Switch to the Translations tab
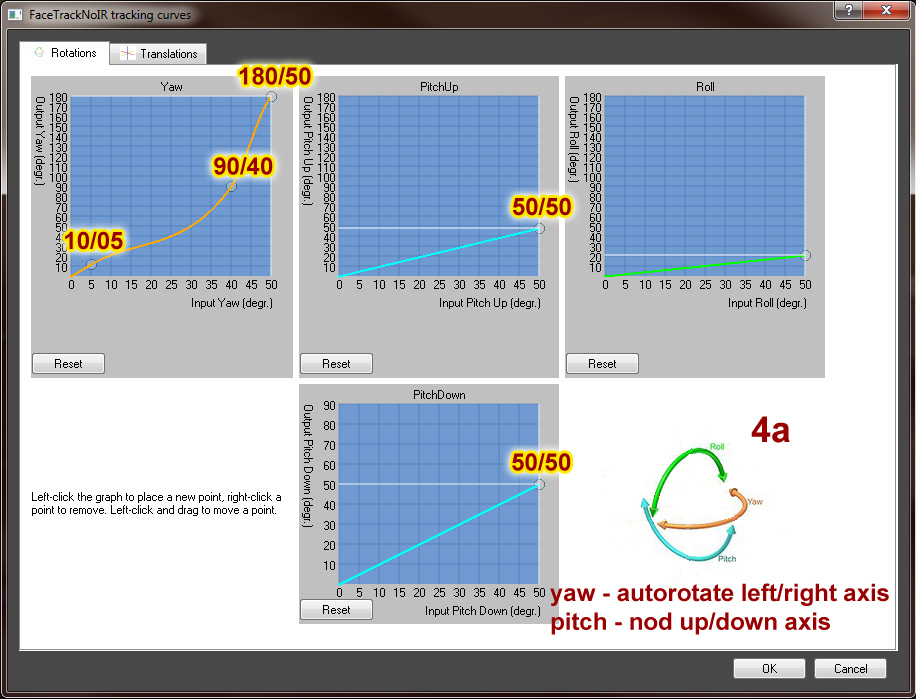Image resolution: width=916 pixels, height=699 pixels. (x=158, y=54)
